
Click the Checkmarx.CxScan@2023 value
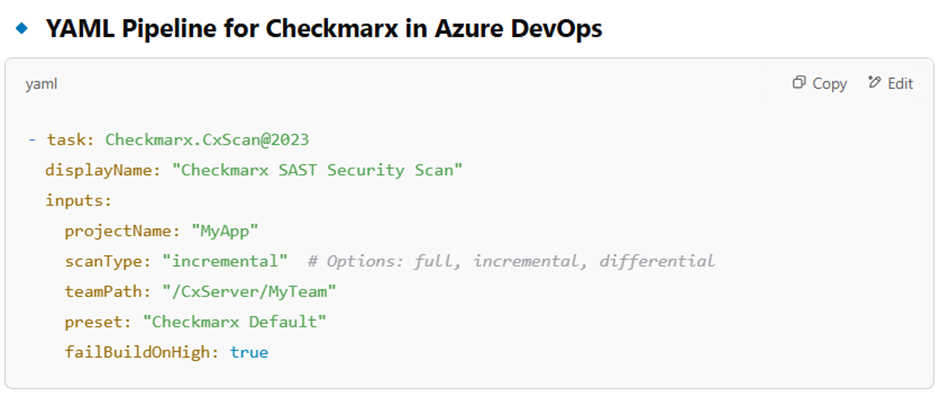(x=207, y=140)
